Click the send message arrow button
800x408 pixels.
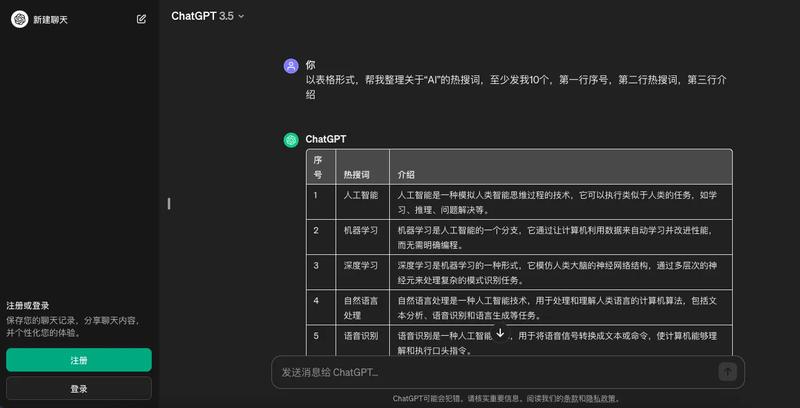tap(727, 372)
